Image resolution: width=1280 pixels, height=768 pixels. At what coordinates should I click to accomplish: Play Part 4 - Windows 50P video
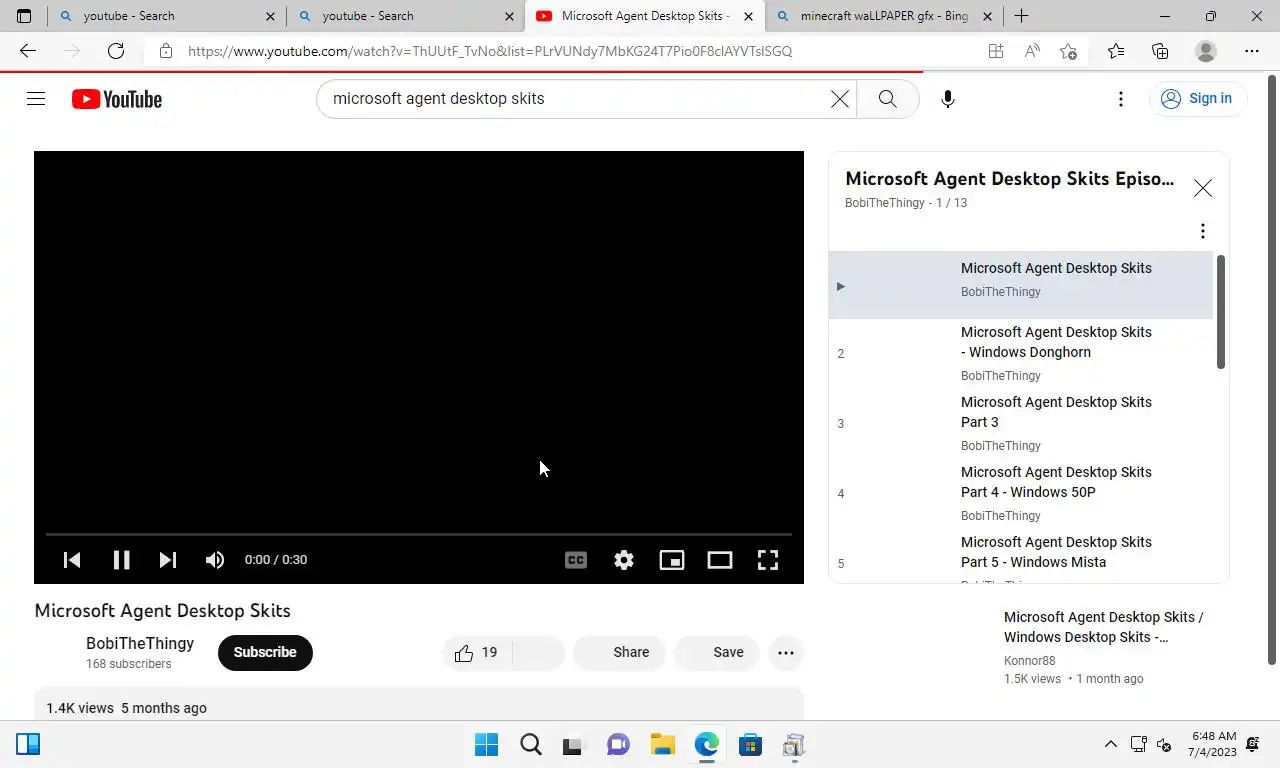click(1021, 493)
